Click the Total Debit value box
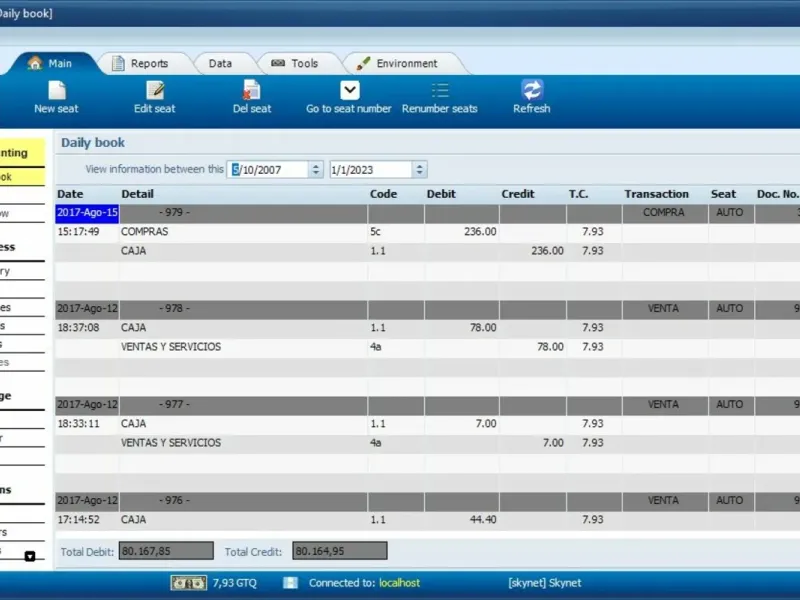800x600 pixels. point(166,551)
